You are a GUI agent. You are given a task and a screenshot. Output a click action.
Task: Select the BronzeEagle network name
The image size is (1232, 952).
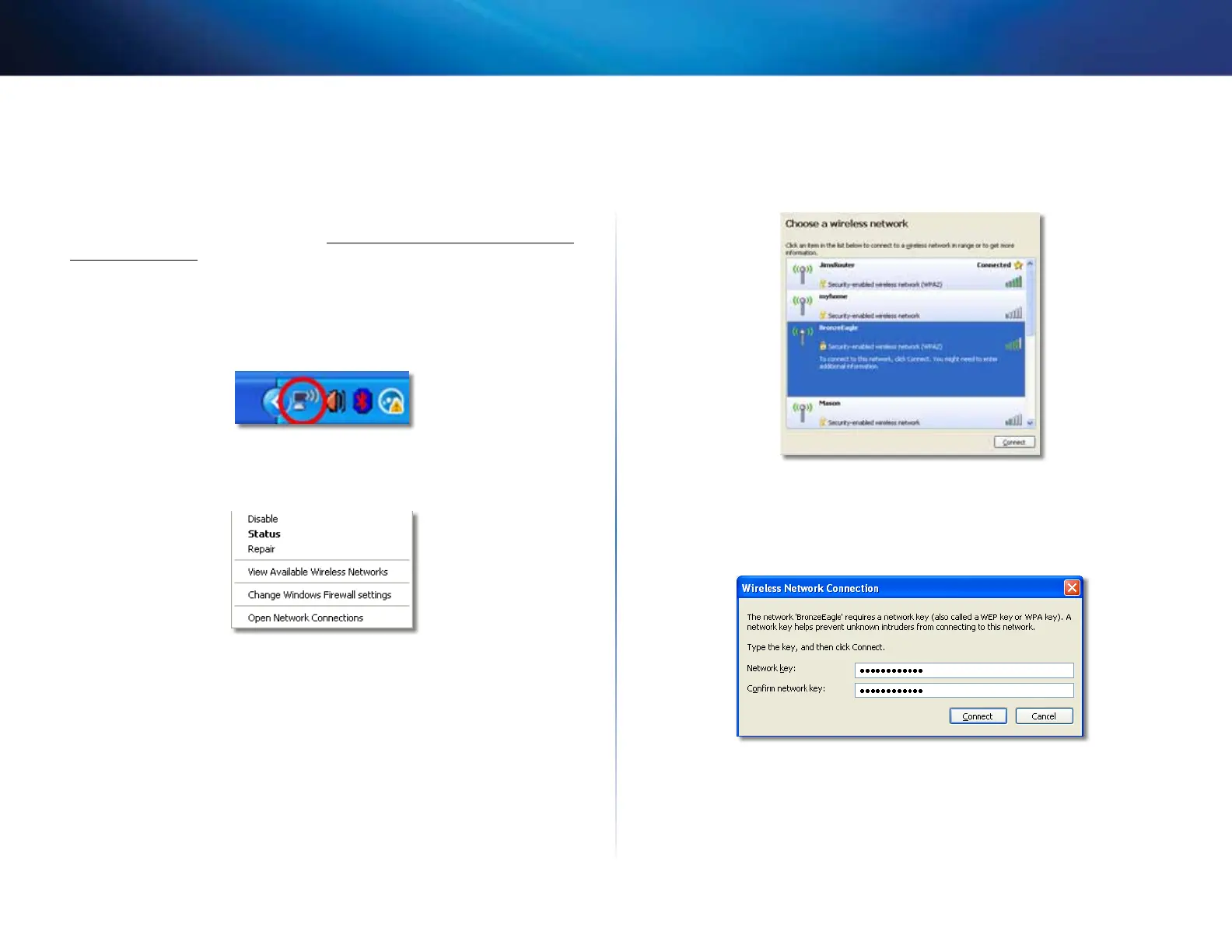click(x=838, y=327)
